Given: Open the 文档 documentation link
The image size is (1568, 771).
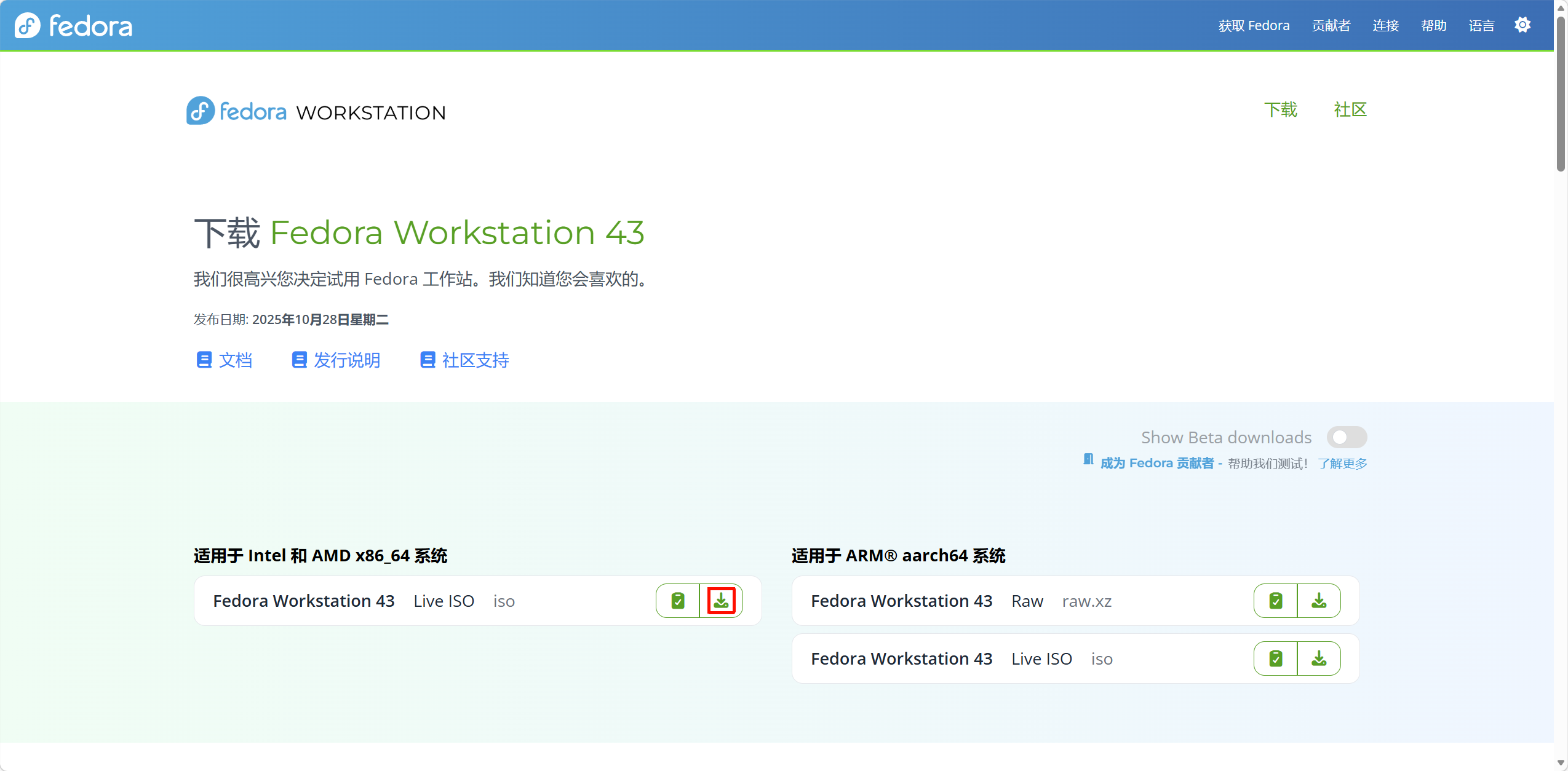Looking at the screenshot, I should click(x=225, y=360).
